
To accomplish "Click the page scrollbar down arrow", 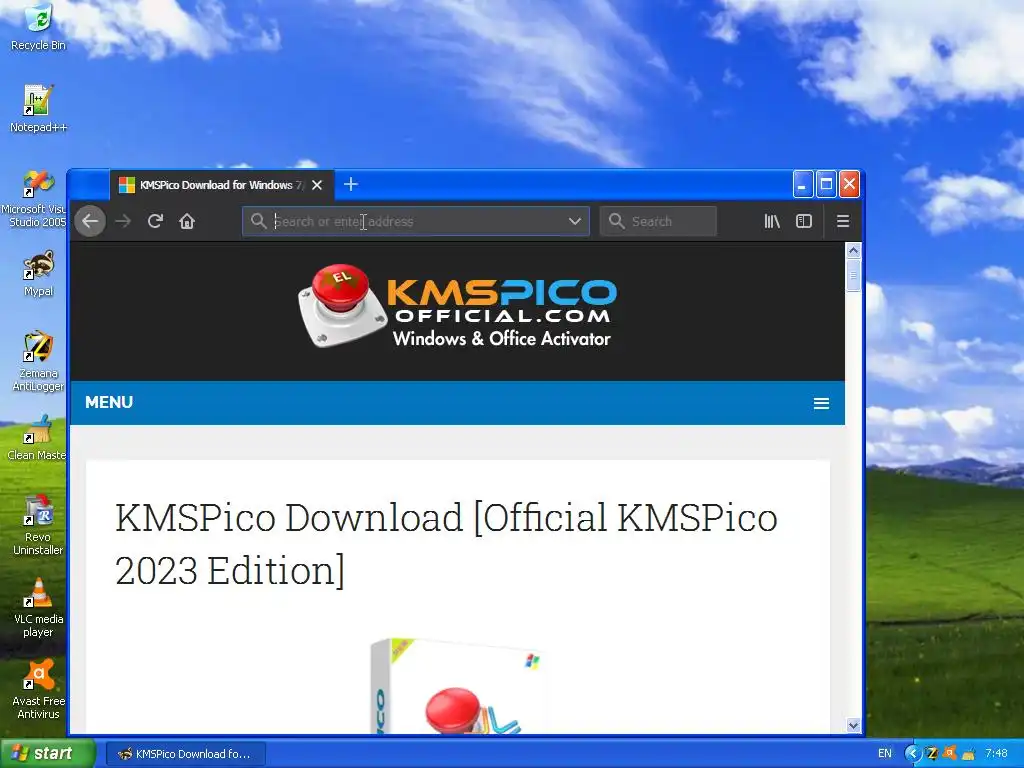I will [x=853, y=725].
